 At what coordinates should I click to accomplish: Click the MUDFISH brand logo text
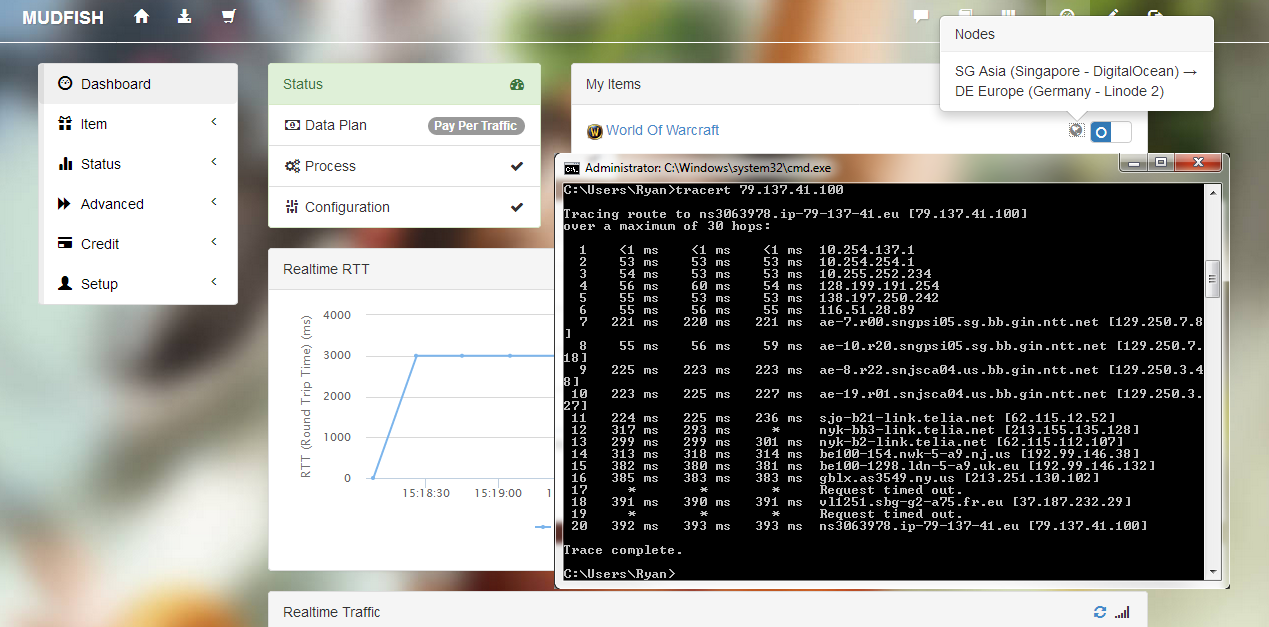[63, 18]
